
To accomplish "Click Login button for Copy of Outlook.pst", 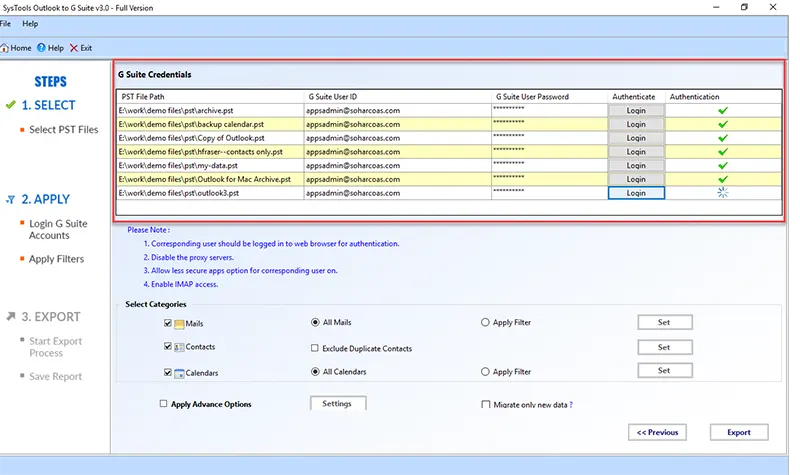I will [636, 138].
